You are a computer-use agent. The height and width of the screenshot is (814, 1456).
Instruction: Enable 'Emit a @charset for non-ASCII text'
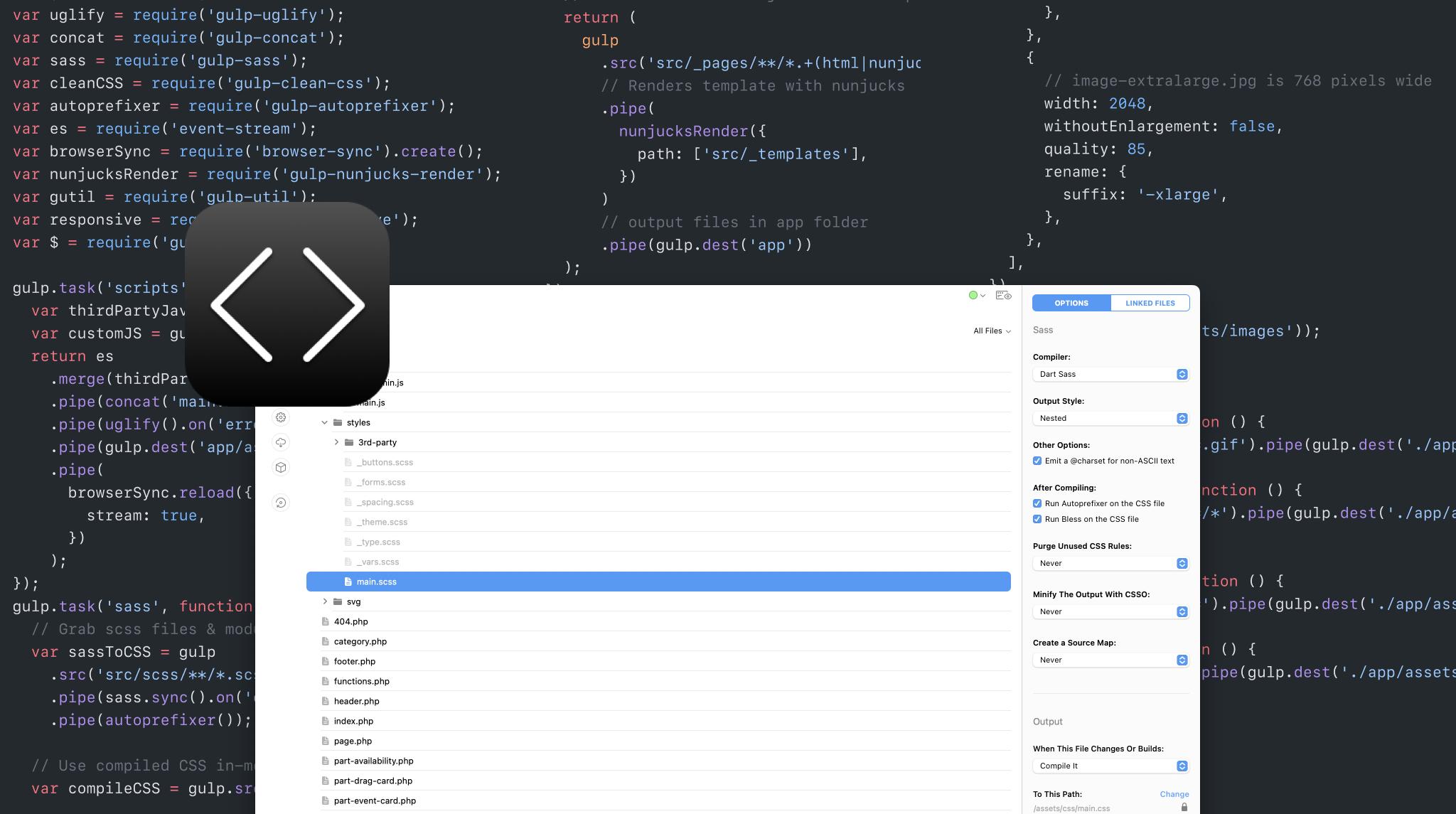(x=1037, y=461)
